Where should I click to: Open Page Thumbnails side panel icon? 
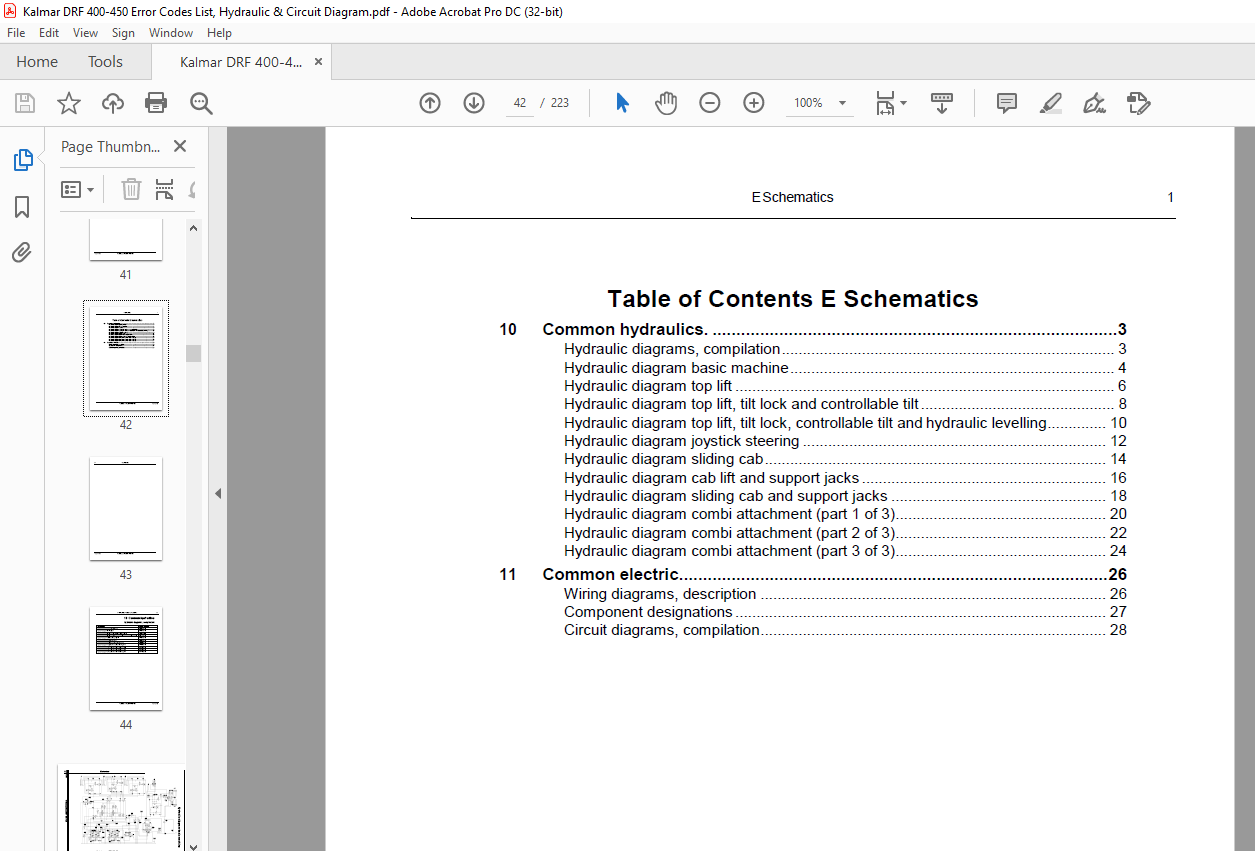[x=22, y=160]
